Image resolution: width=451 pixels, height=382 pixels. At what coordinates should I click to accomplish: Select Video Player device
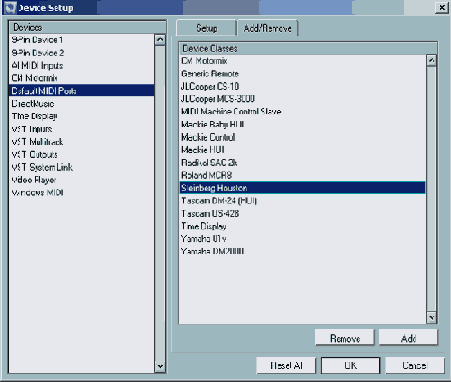click(82, 180)
